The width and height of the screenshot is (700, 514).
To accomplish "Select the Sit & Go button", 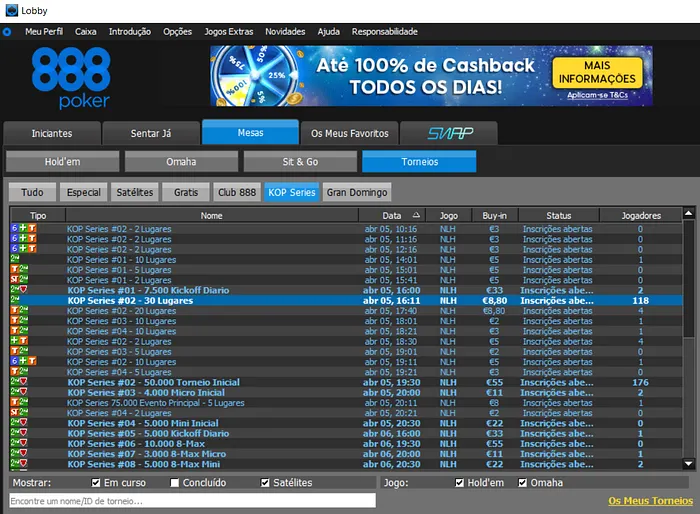I will pos(300,162).
